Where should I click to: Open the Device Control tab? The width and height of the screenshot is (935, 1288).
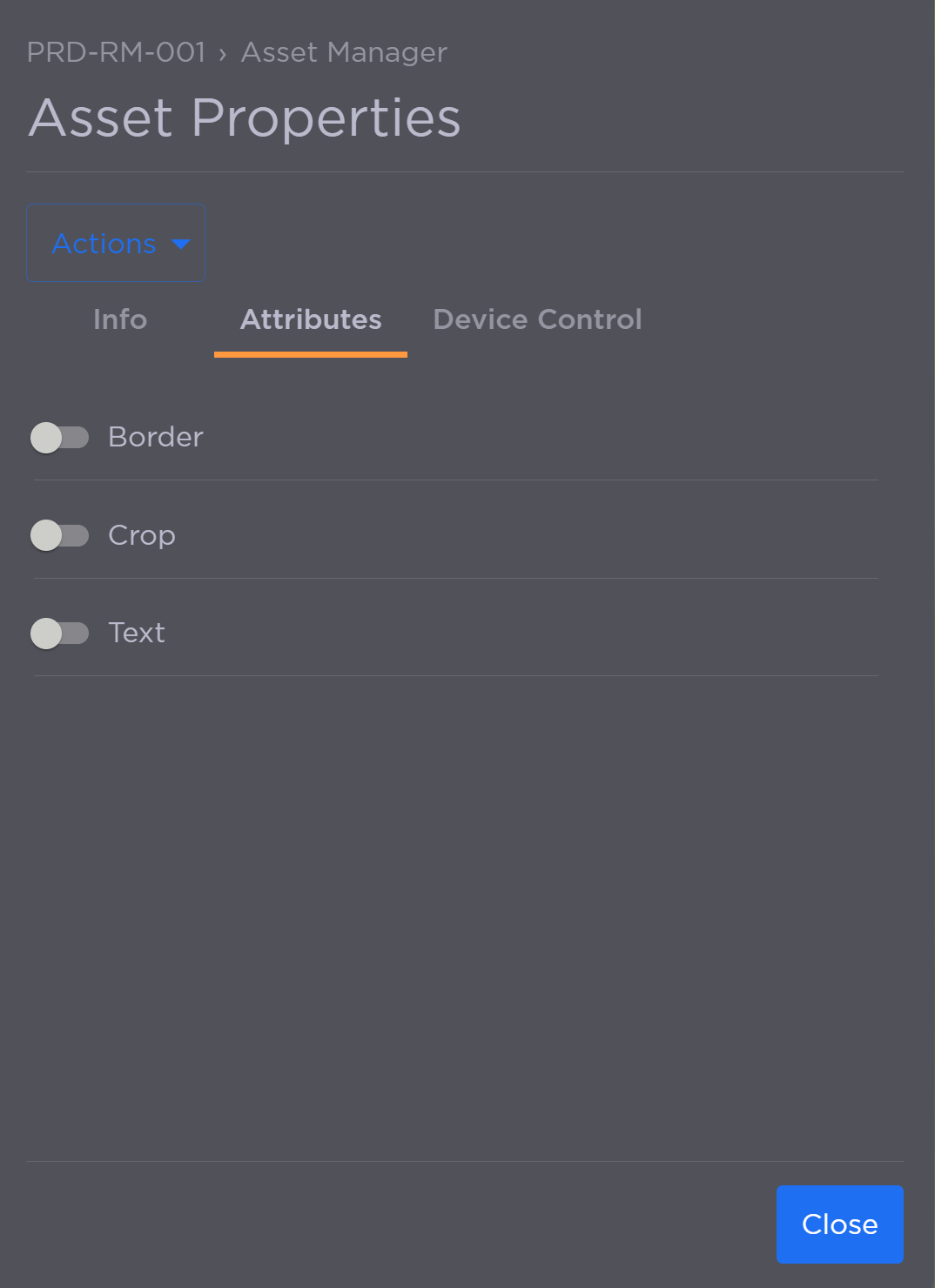(x=536, y=319)
